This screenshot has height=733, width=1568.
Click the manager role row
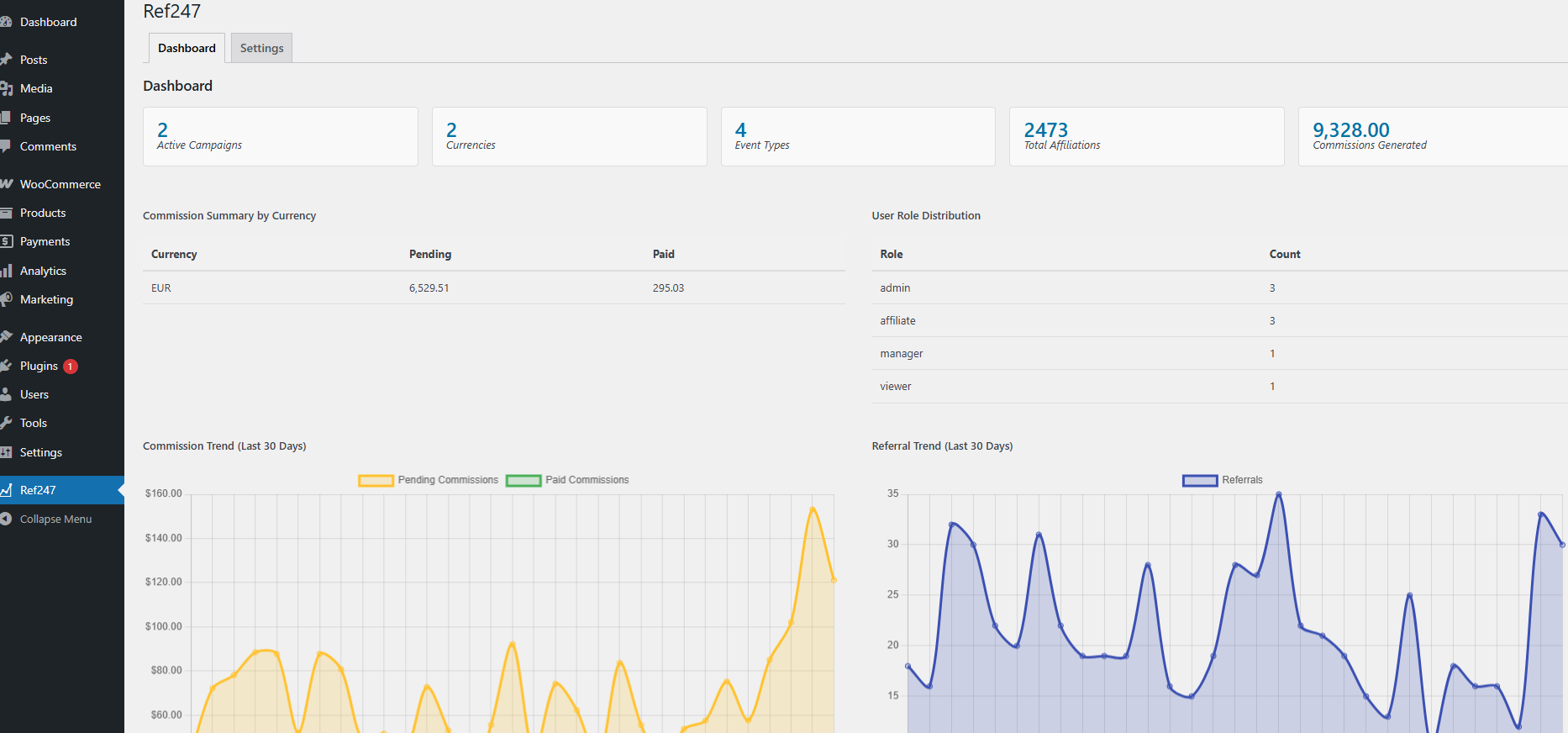point(1219,353)
